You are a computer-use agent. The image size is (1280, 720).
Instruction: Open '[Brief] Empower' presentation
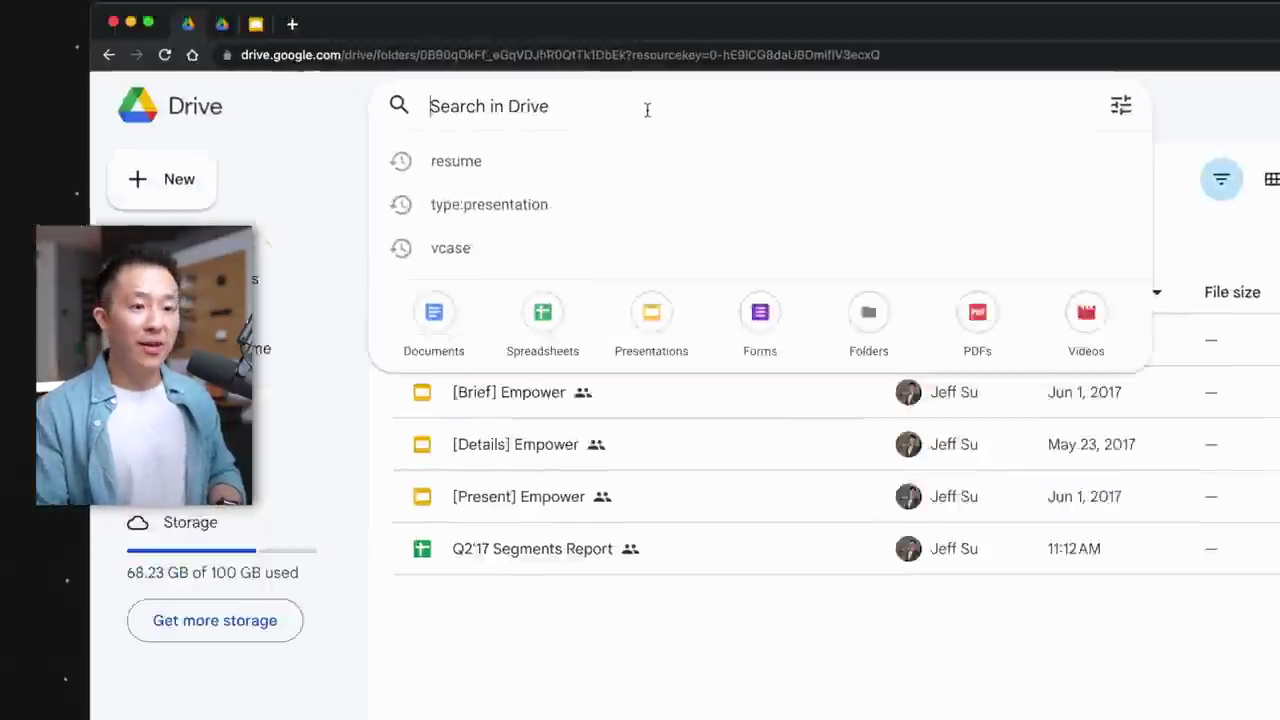[509, 392]
